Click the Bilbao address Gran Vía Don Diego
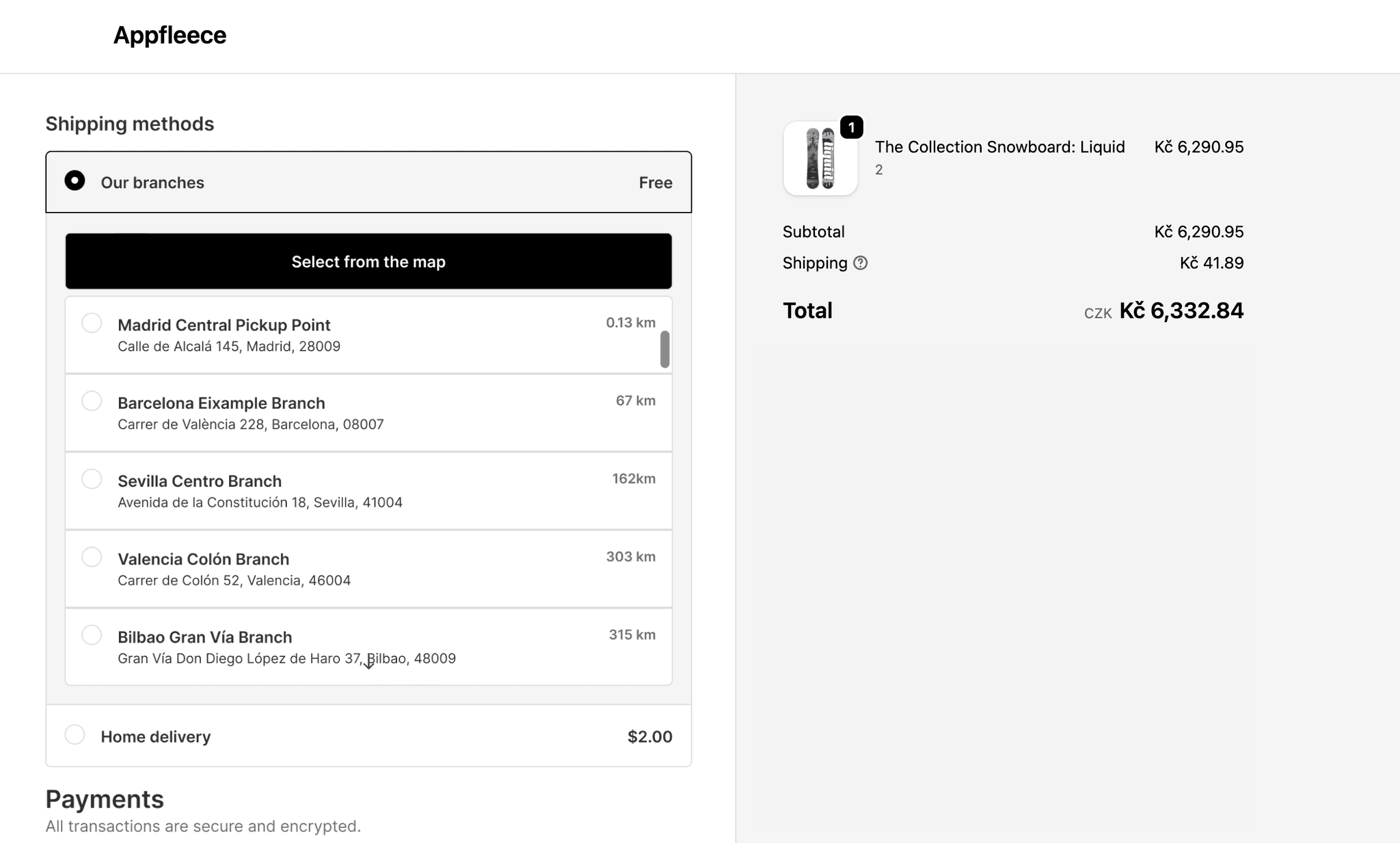 [x=286, y=658]
